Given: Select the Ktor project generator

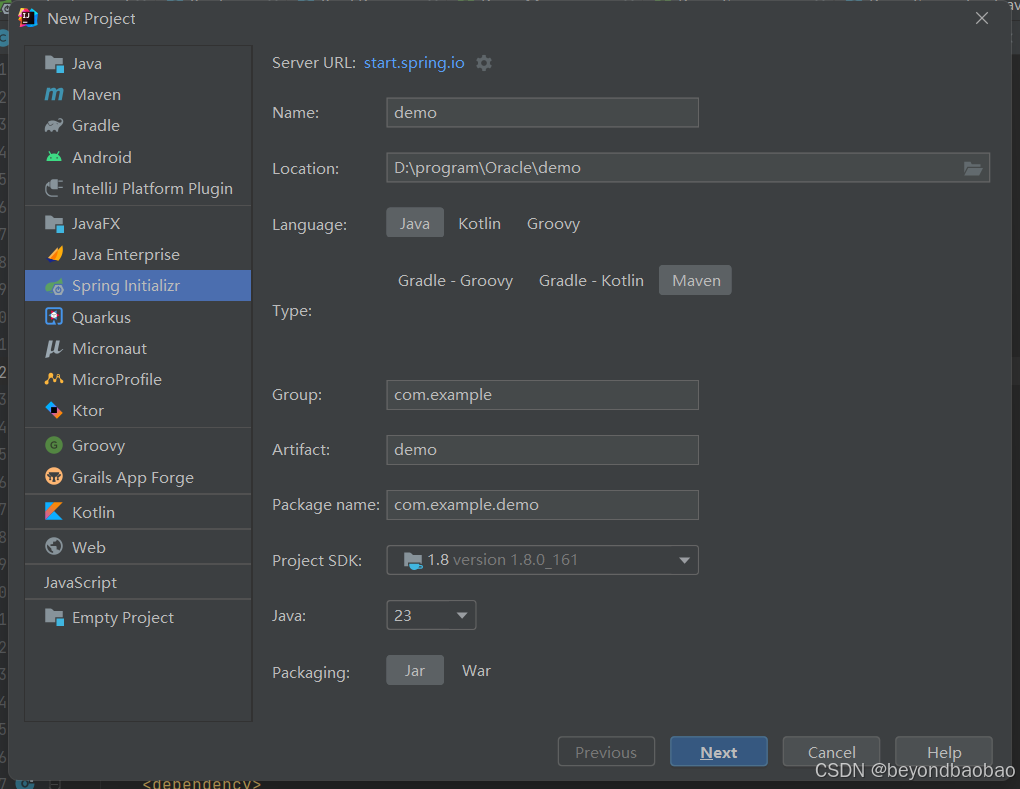Looking at the screenshot, I should pyautogui.click(x=88, y=410).
